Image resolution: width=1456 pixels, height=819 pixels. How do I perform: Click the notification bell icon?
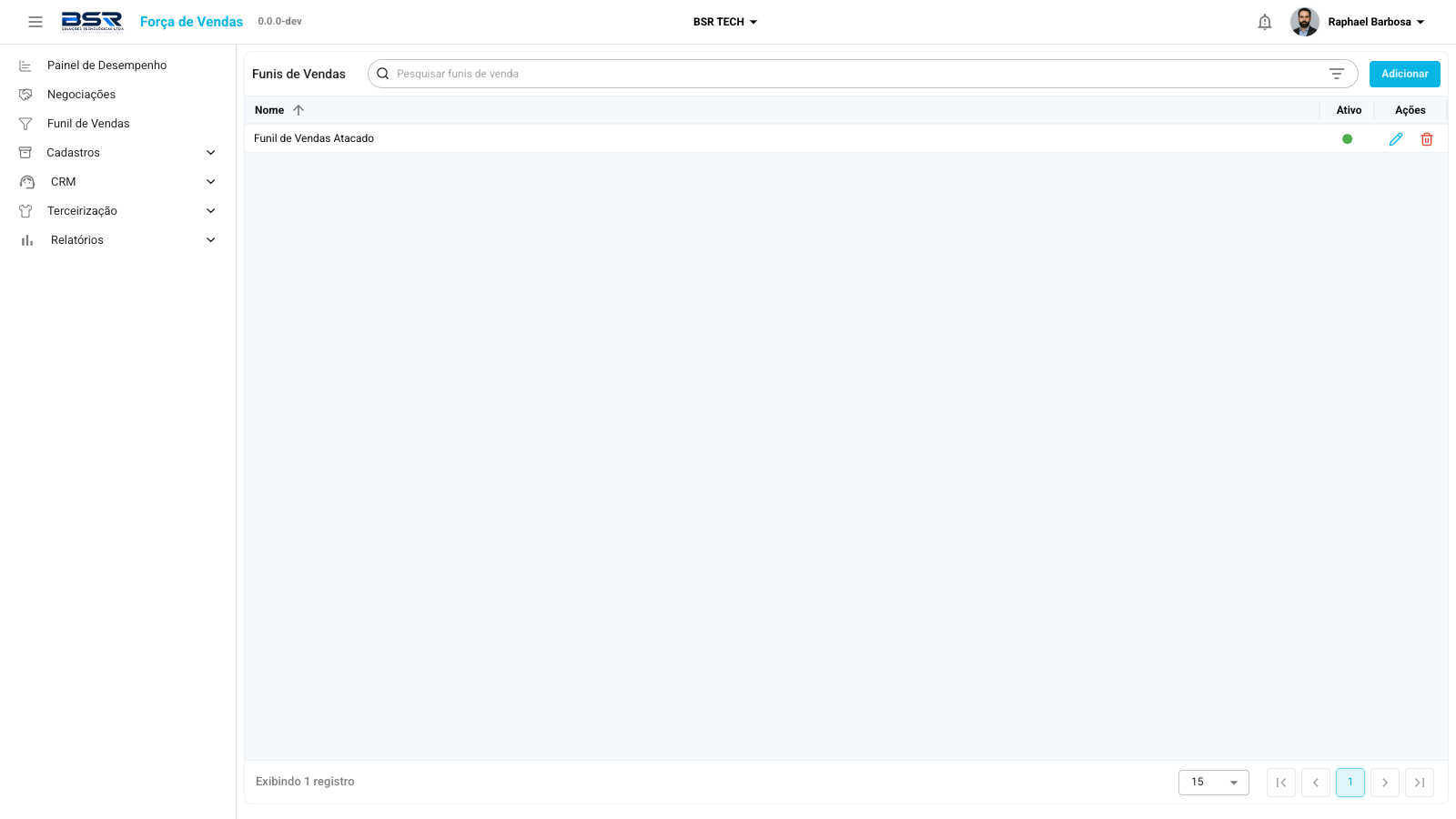(x=1265, y=22)
